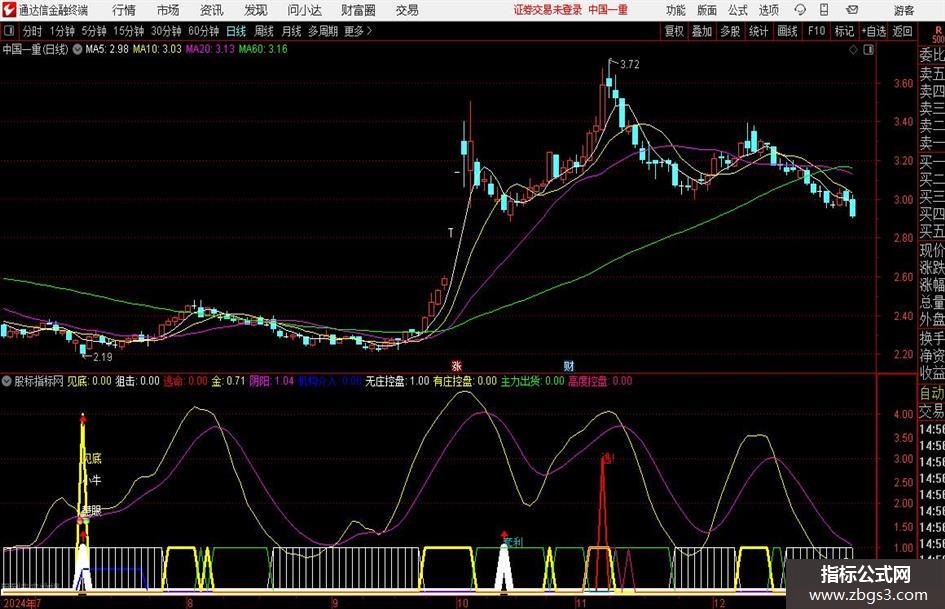
Task: Open the 市场 menu
Action: click(168, 10)
